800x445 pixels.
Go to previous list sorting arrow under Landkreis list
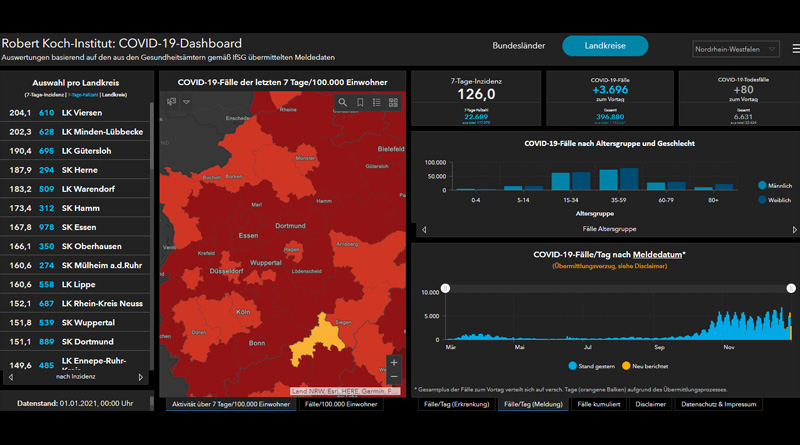[11, 377]
